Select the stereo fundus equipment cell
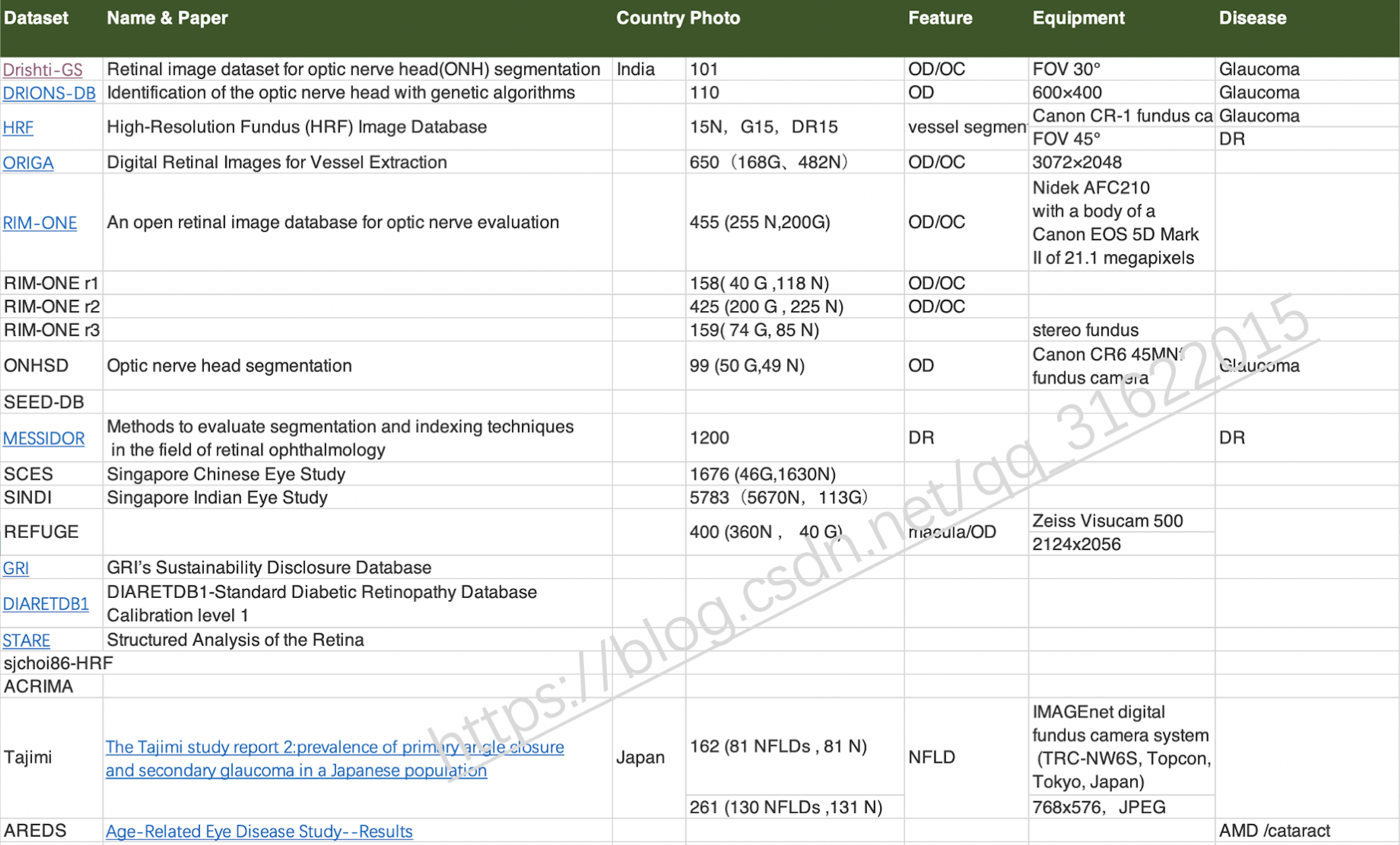This screenshot has width=1400, height=845. point(1121,329)
